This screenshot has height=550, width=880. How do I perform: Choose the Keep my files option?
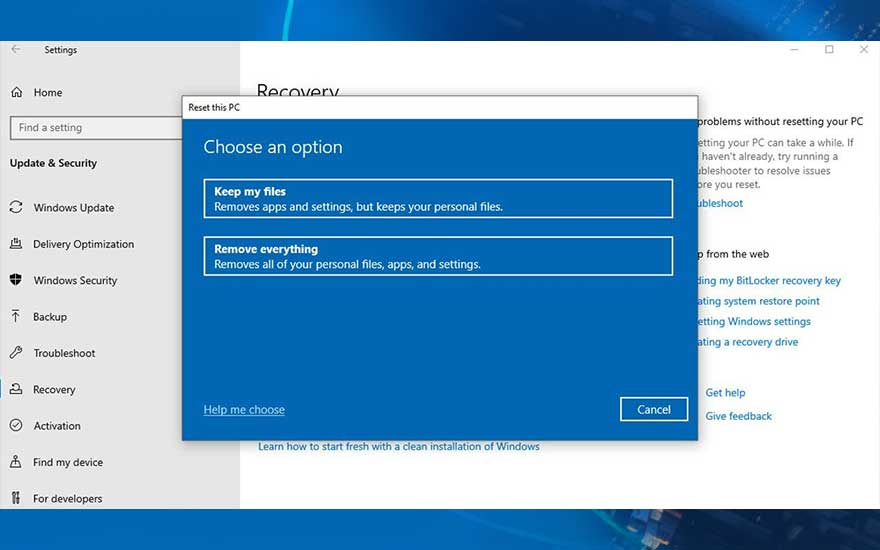pyautogui.click(x=438, y=199)
